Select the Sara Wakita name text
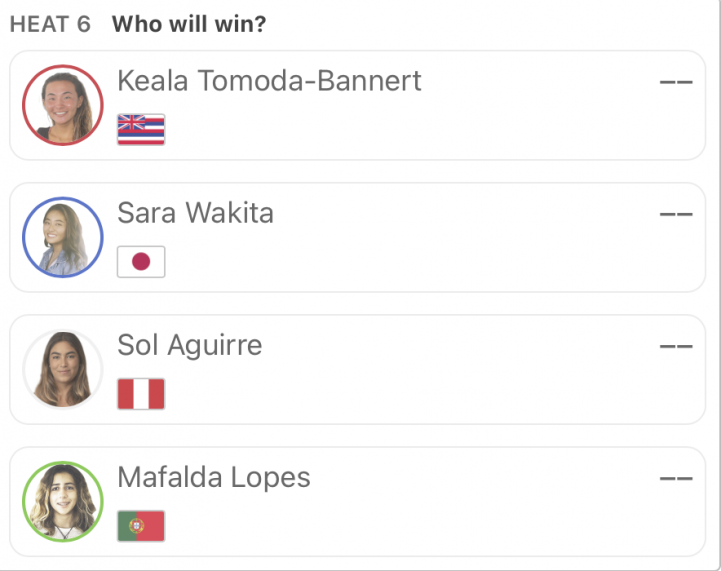Screen dimensions: 721x571 coord(195,213)
